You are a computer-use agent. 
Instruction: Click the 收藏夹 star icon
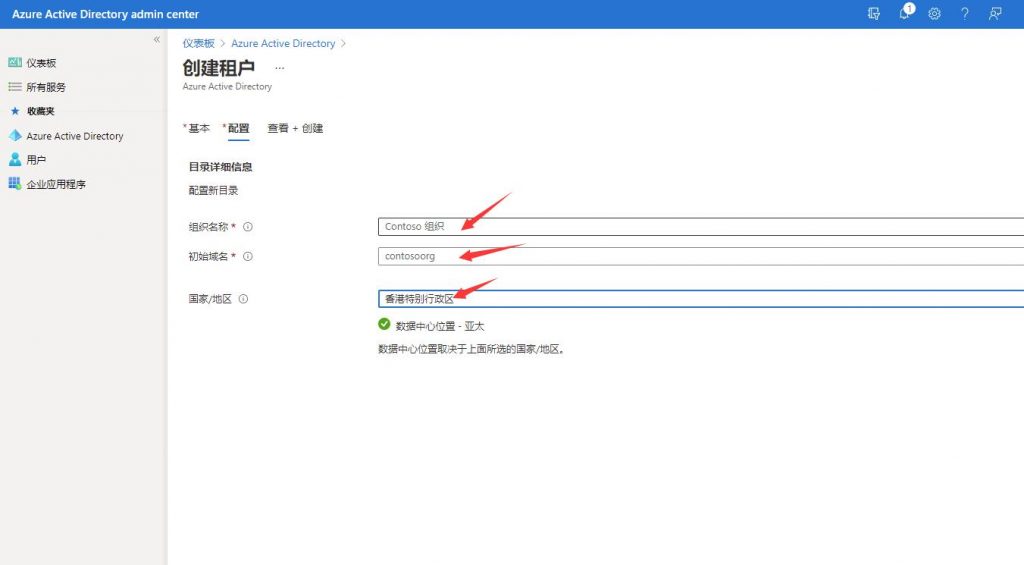point(15,111)
